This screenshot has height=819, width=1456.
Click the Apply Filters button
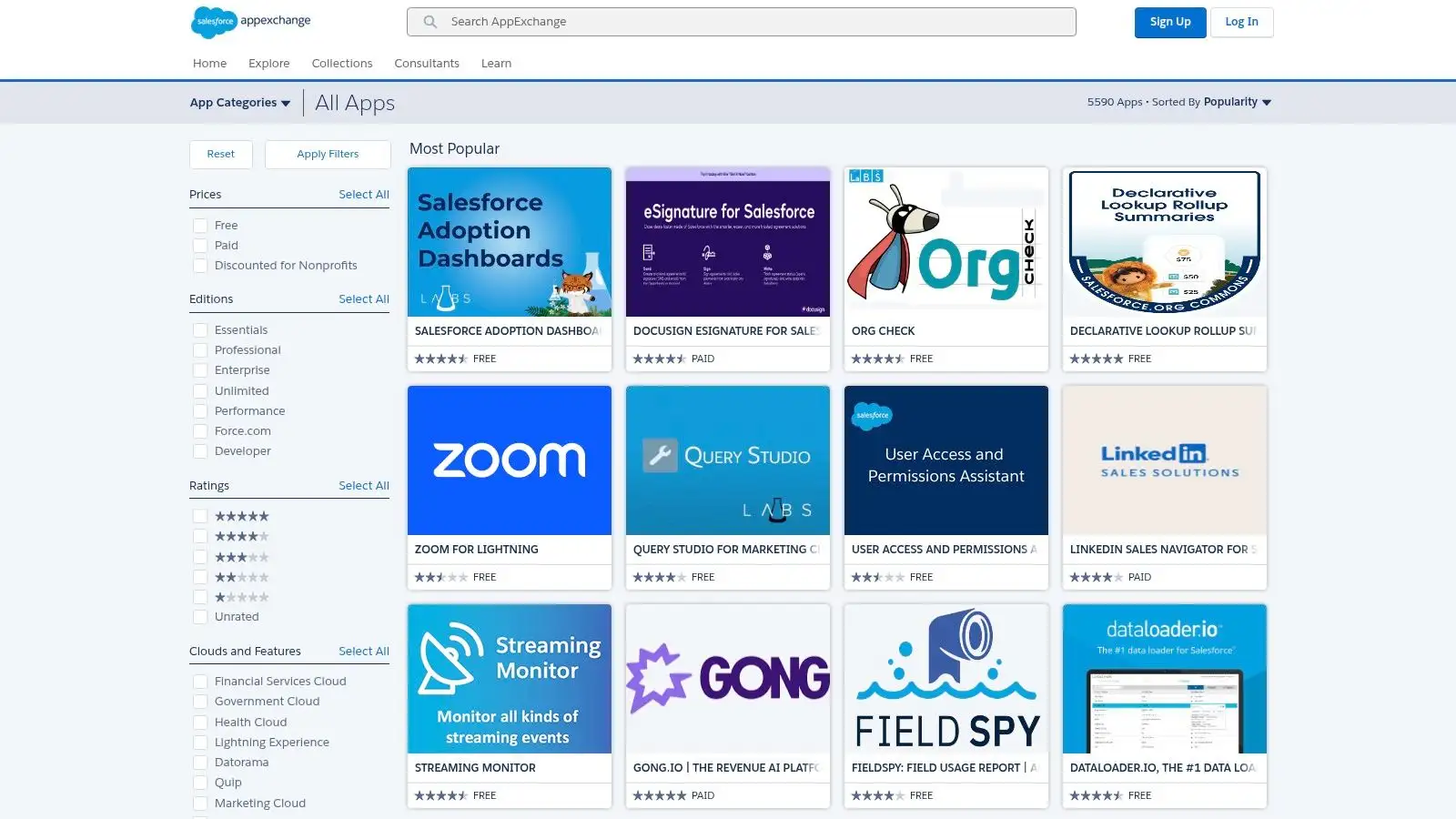(328, 154)
